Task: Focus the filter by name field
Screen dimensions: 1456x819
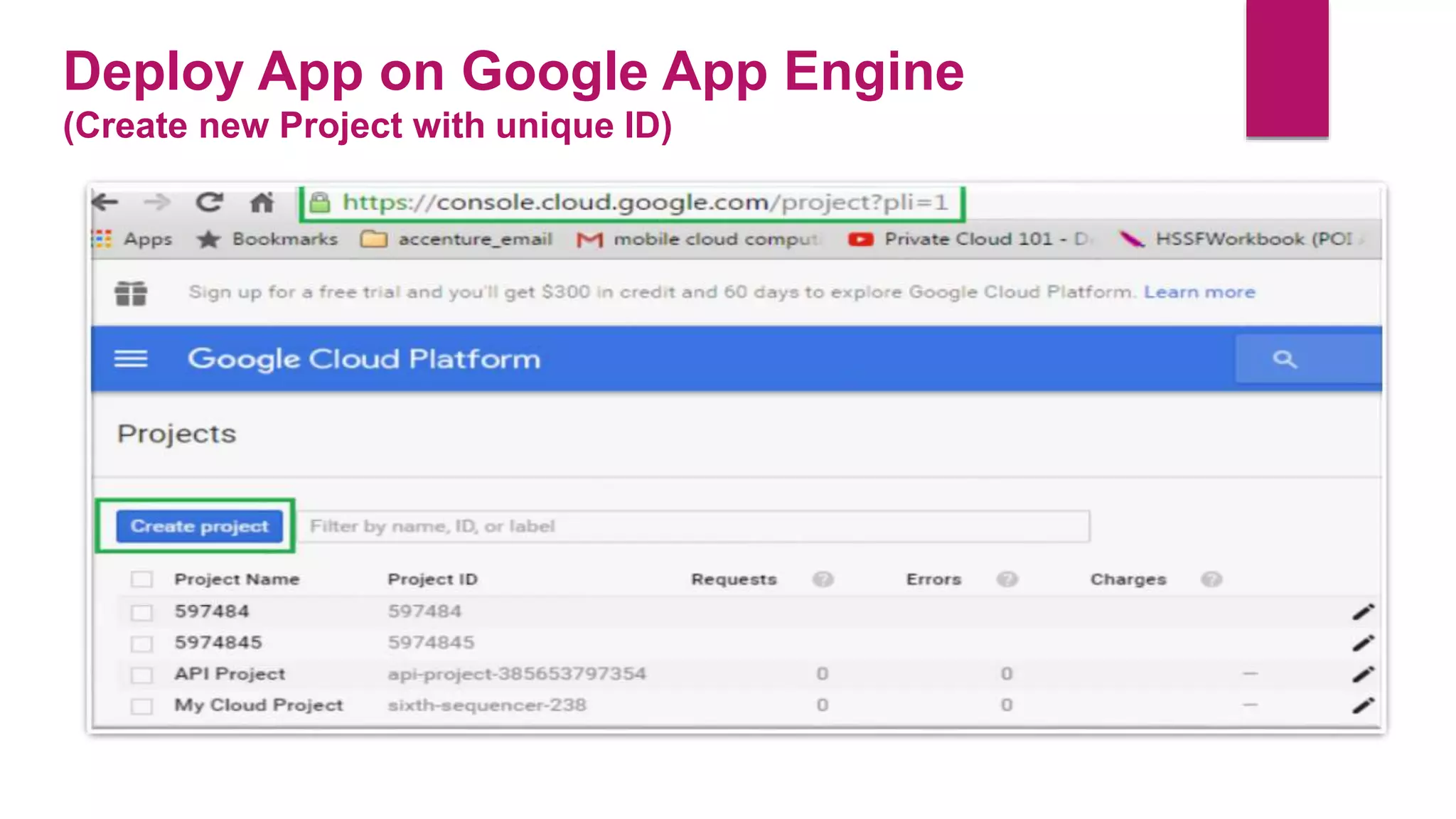Action: click(693, 526)
